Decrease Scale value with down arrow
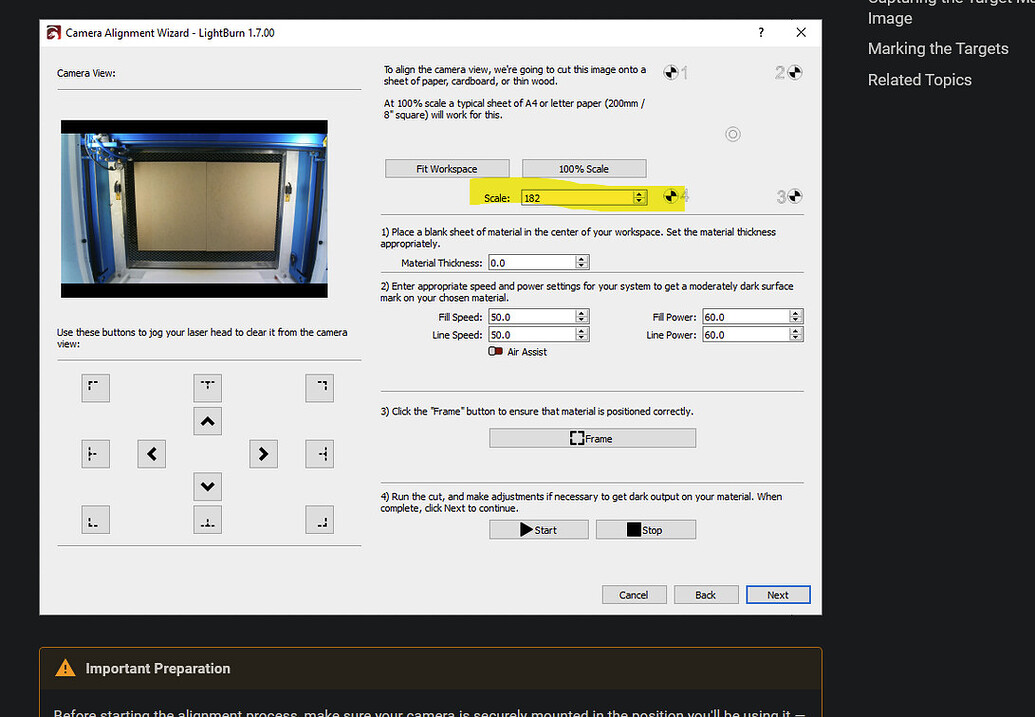 point(639,201)
